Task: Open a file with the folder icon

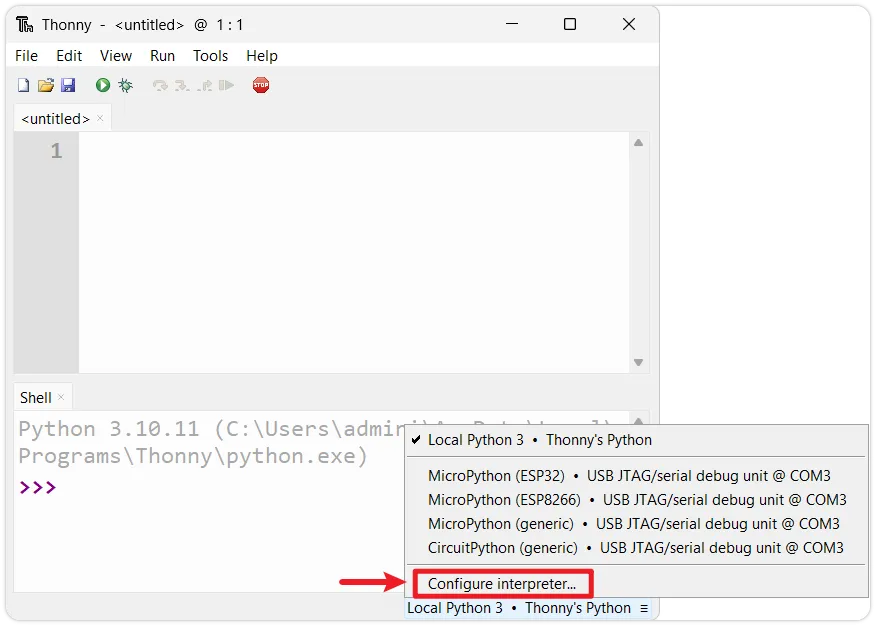Action: 45,86
